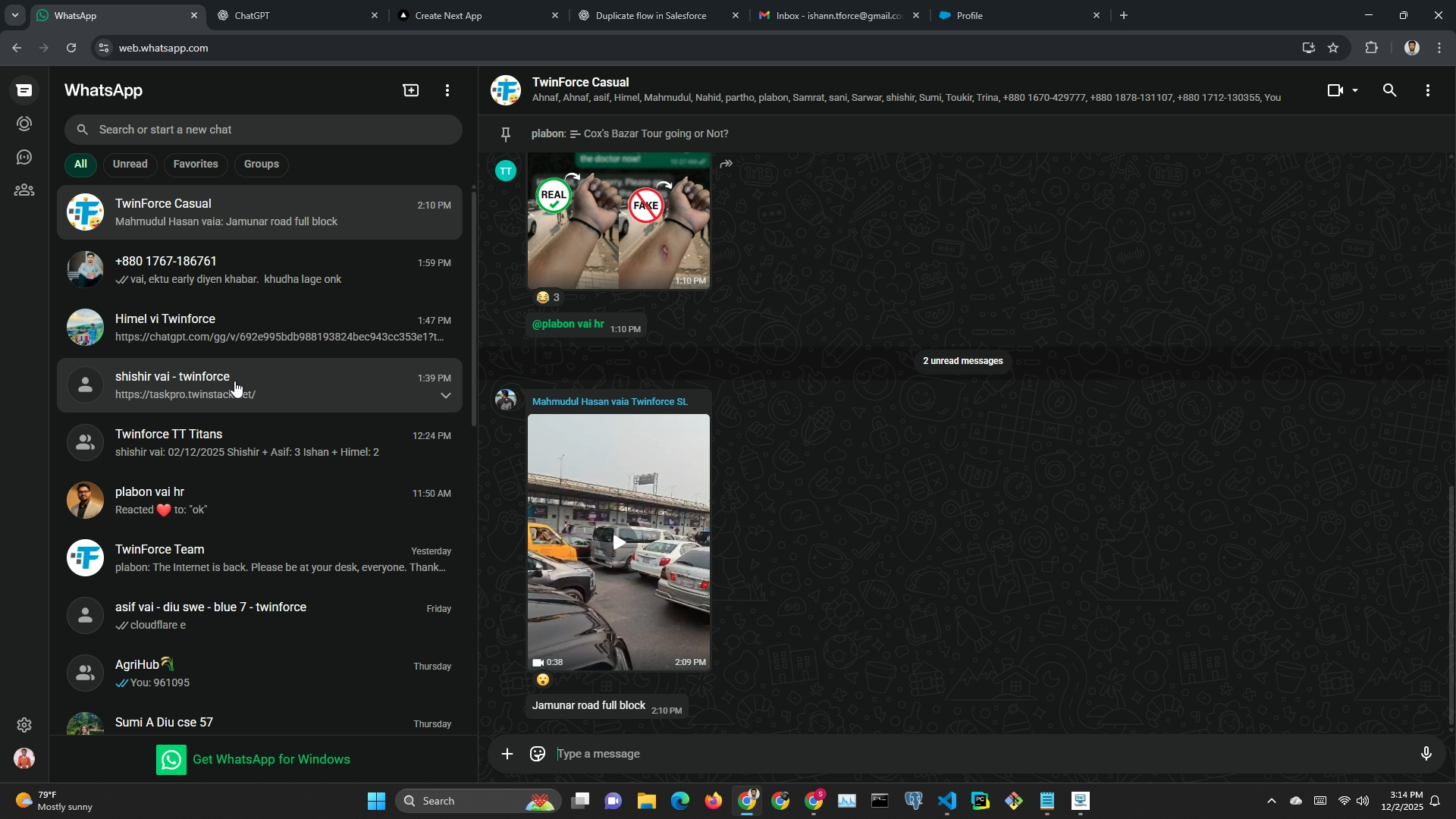The height and width of the screenshot is (819, 1456).
Task: Start voice message with microphone icon
Action: tap(1426, 754)
